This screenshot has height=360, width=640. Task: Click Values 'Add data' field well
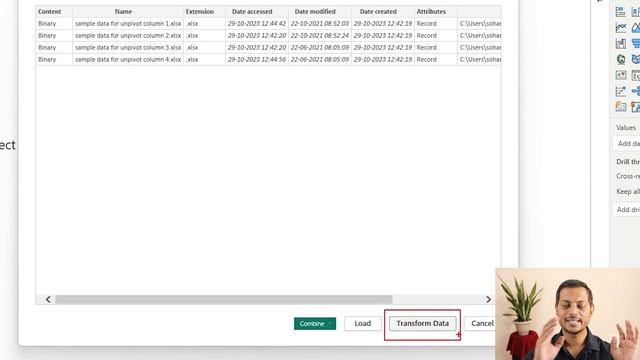(627, 144)
